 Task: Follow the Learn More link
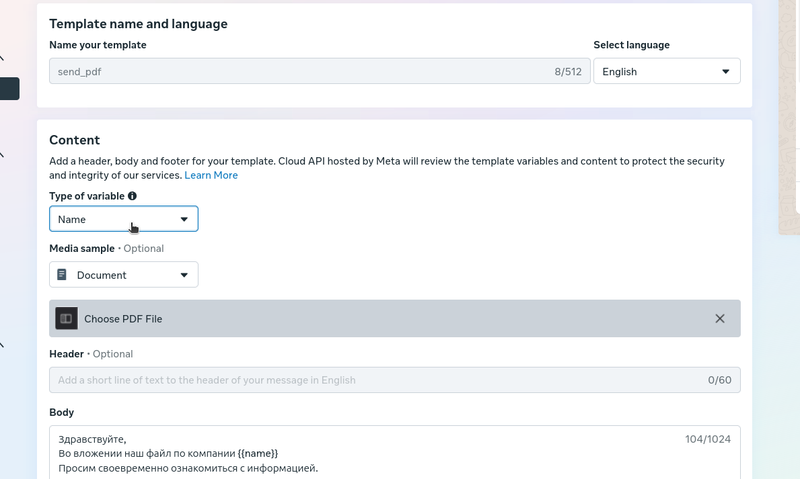[x=211, y=175]
